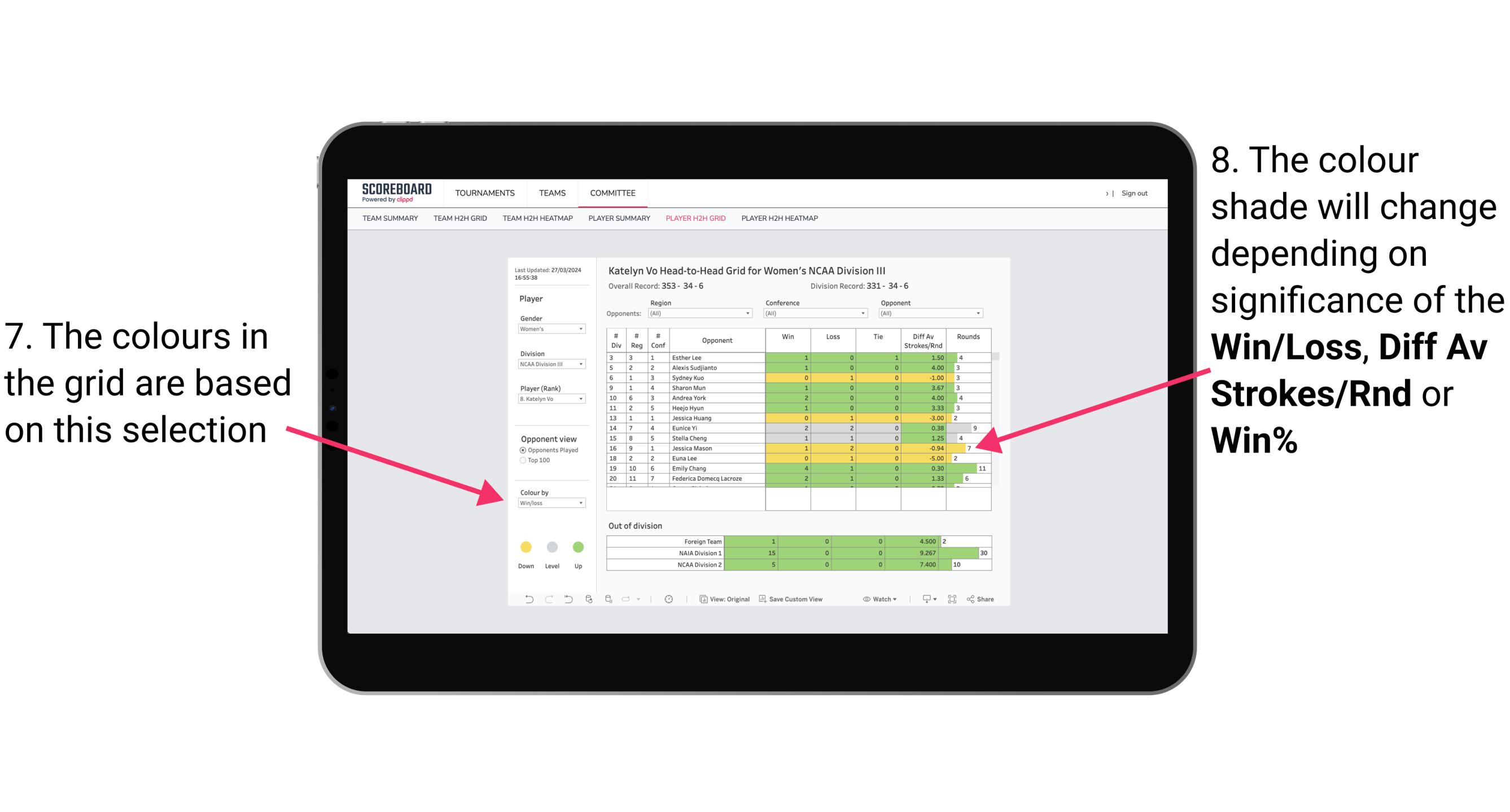The height and width of the screenshot is (812, 1510).
Task: Select the Player Rank input field
Action: click(x=549, y=400)
